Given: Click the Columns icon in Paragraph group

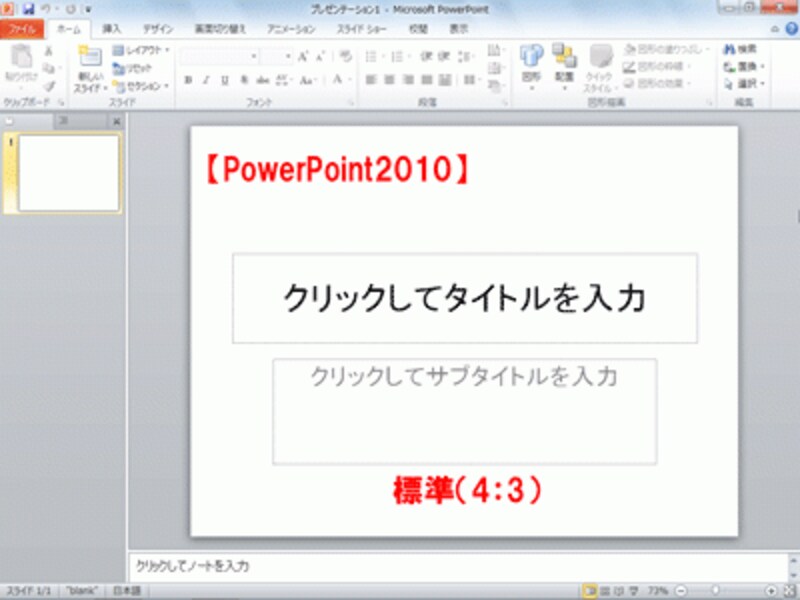Looking at the screenshot, I should click(469, 80).
